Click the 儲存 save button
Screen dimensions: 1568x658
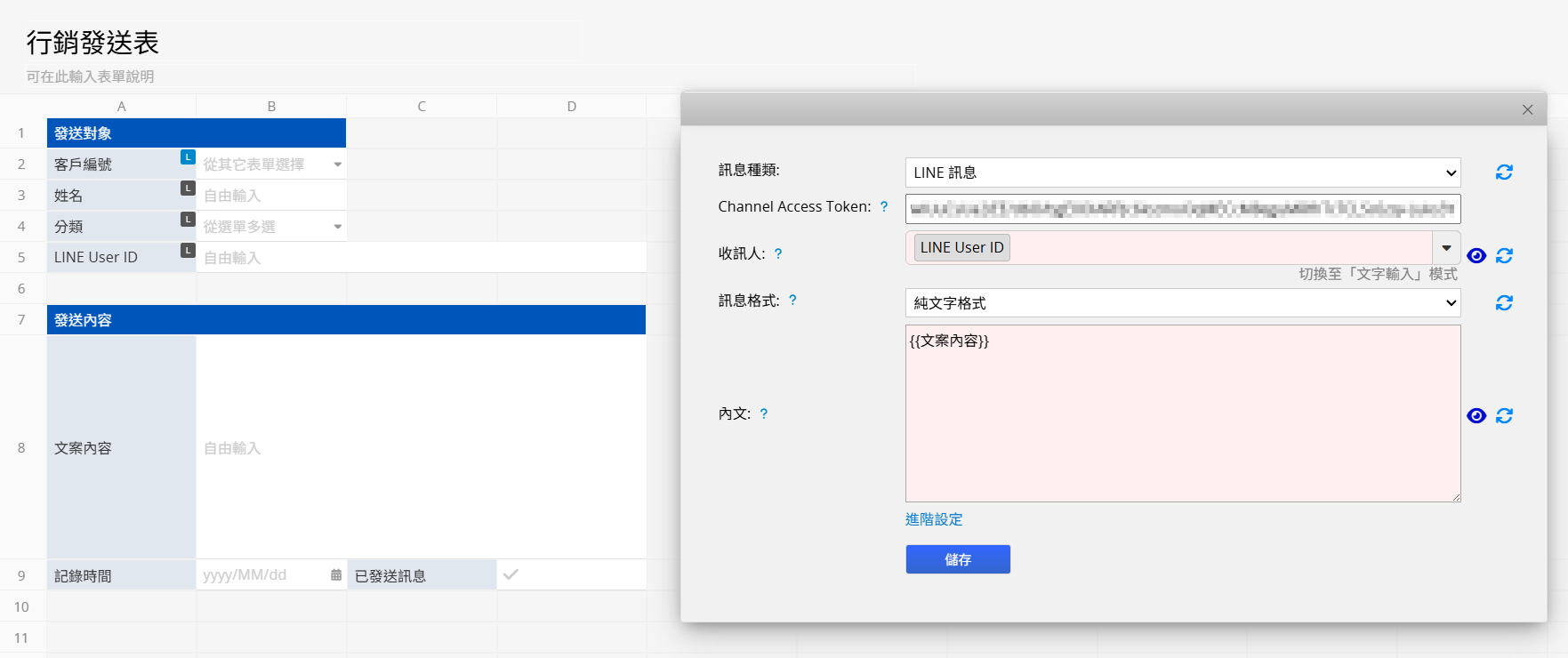[x=958, y=559]
